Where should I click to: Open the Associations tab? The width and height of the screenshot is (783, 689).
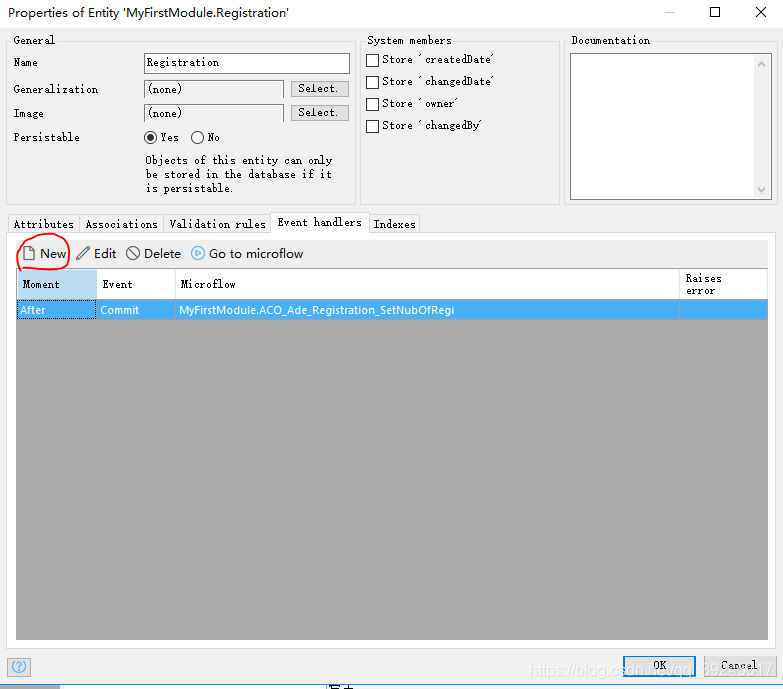coord(121,224)
